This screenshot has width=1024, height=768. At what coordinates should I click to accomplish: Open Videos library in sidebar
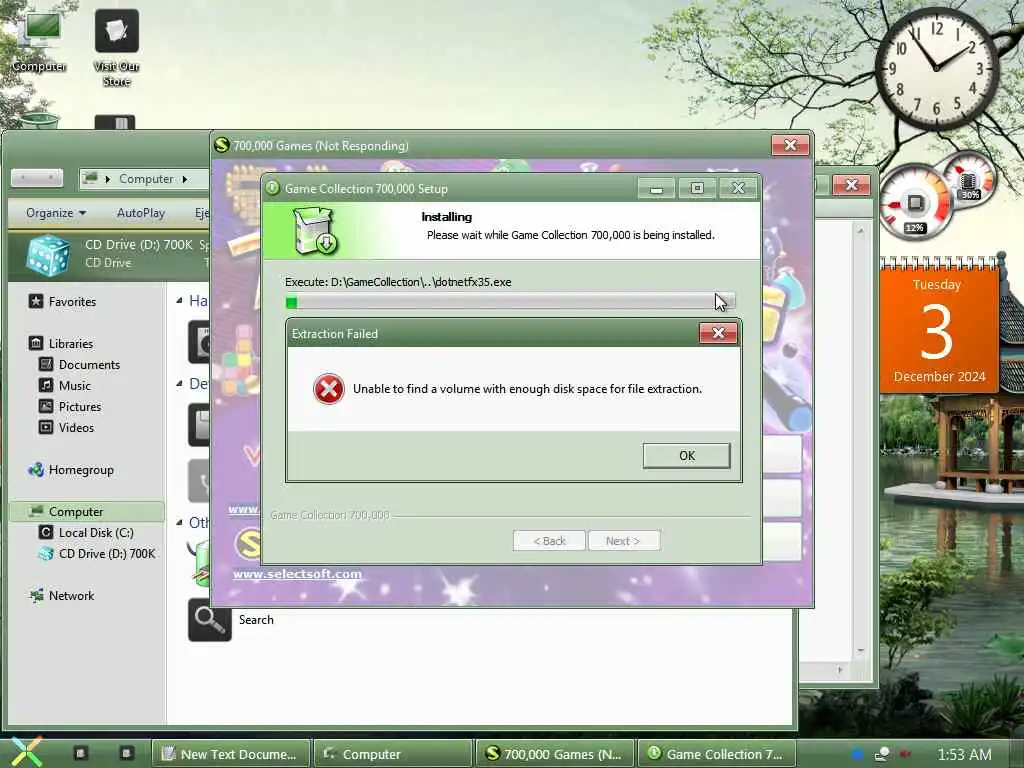76,427
